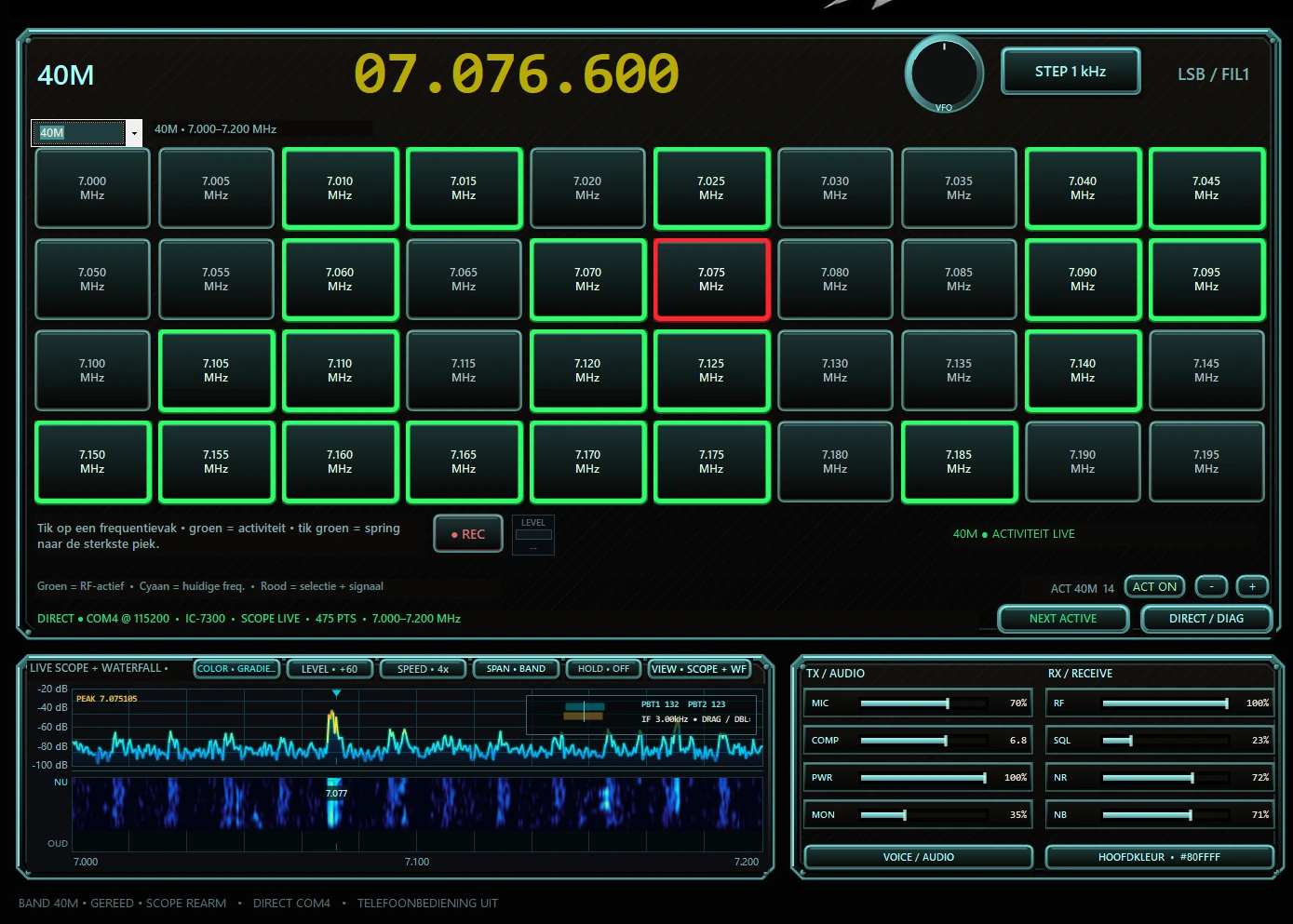Change VIEW SCOPE + WF display mode
The width and height of the screenshot is (1293, 924).
[x=699, y=669]
